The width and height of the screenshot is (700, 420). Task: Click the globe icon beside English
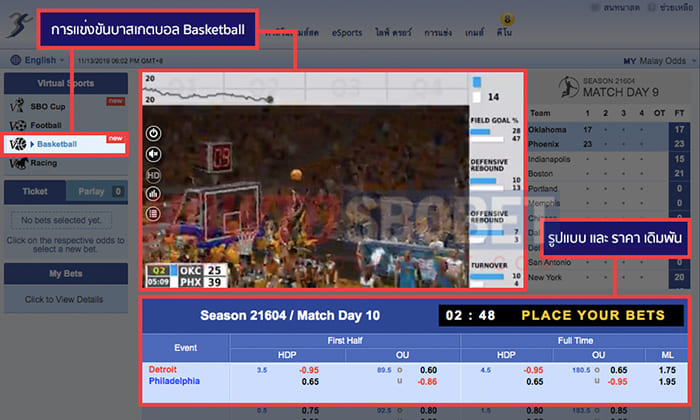[x=16, y=60]
